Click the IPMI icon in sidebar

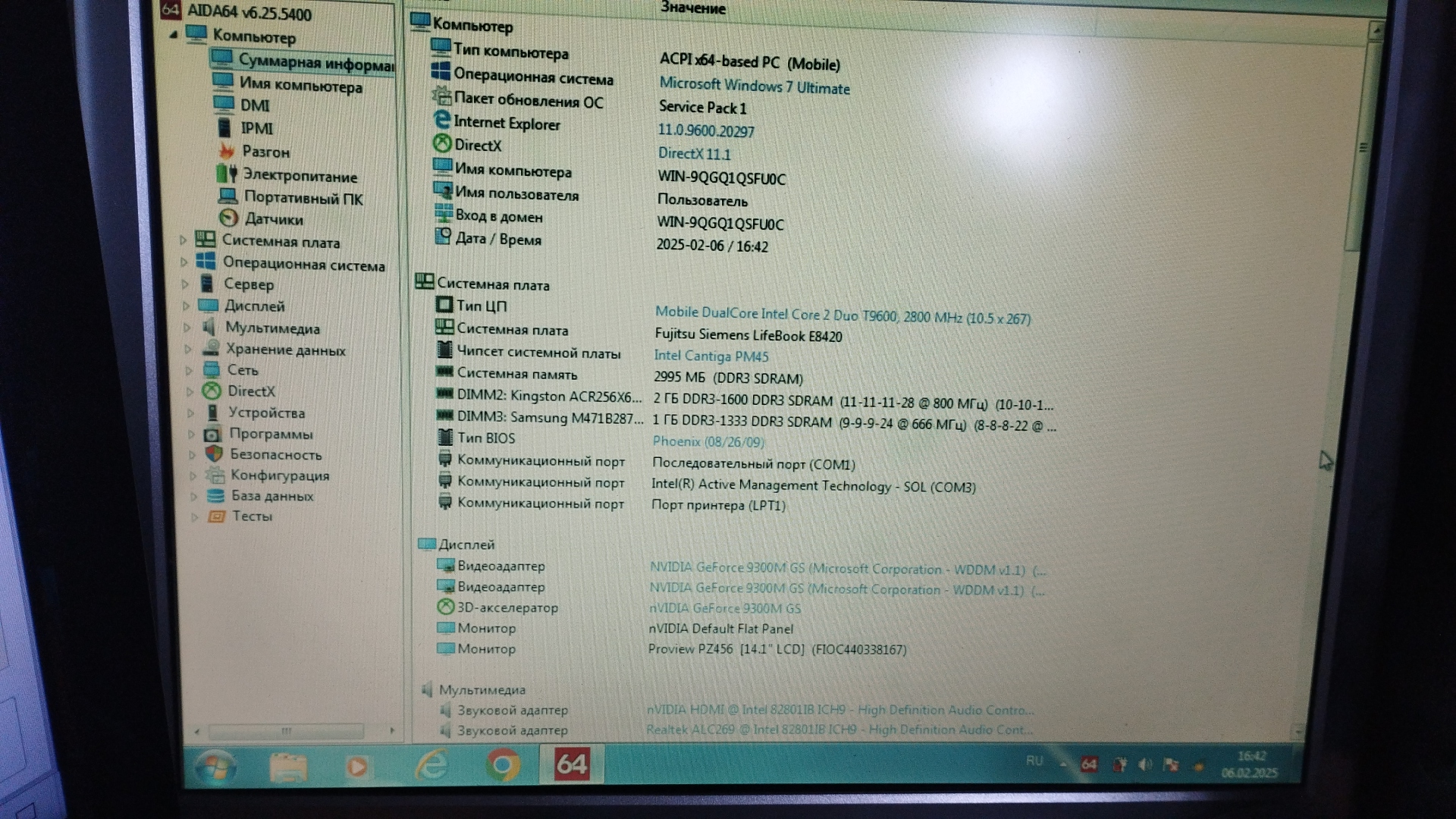click(224, 127)
